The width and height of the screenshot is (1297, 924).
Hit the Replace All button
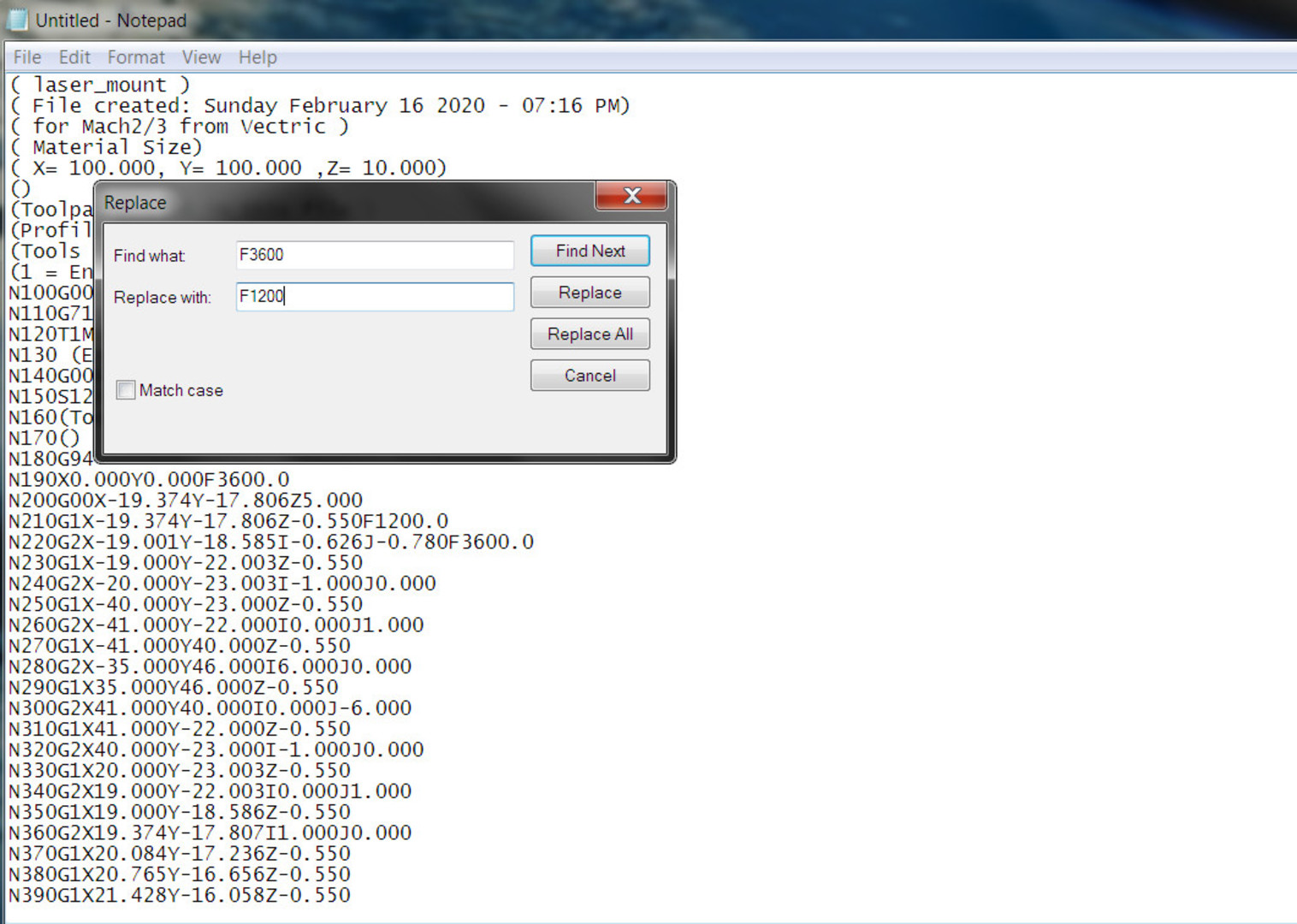(589, 334)
